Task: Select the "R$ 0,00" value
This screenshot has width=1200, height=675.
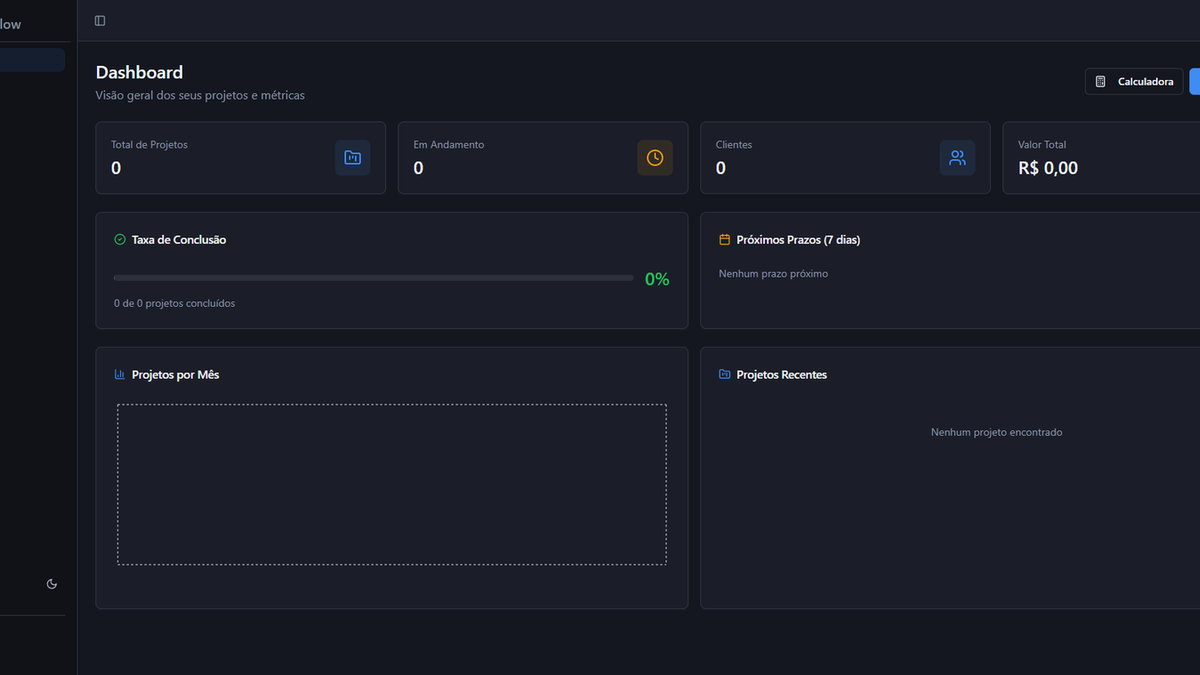Action: [1048, 168]
